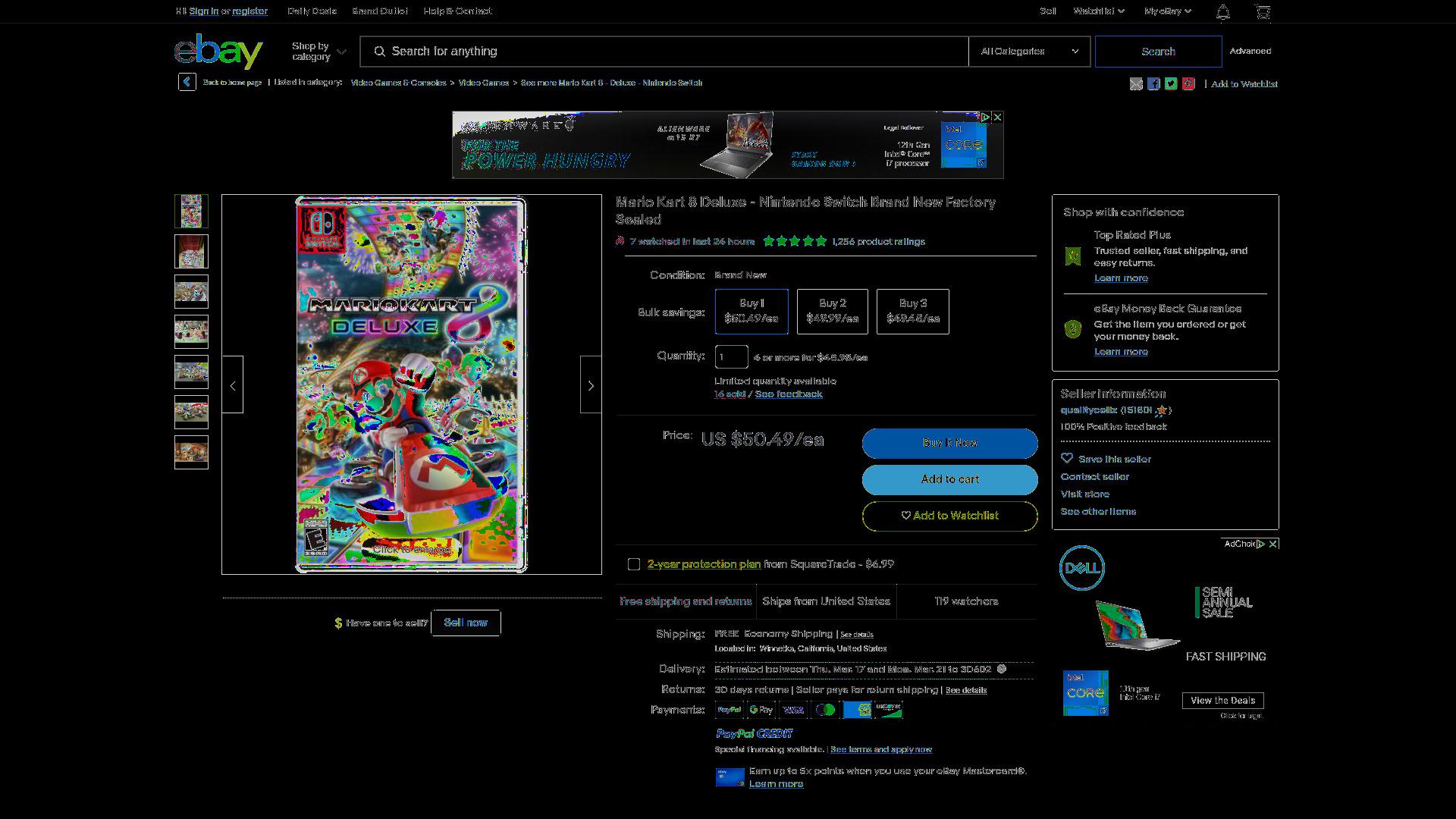Click the Quantity input box
Screen dimensions: 1456x819
point(731,356)
